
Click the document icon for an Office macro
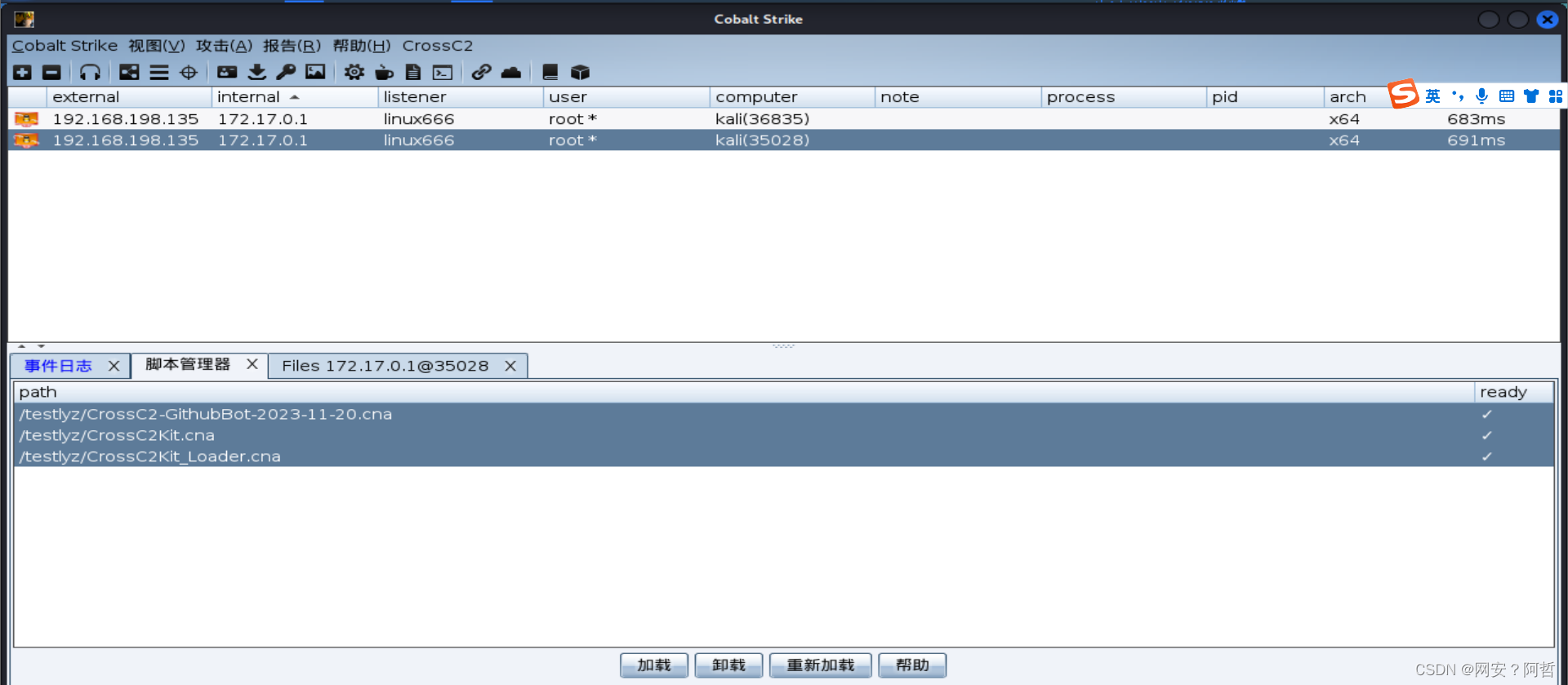click(413, 73)
